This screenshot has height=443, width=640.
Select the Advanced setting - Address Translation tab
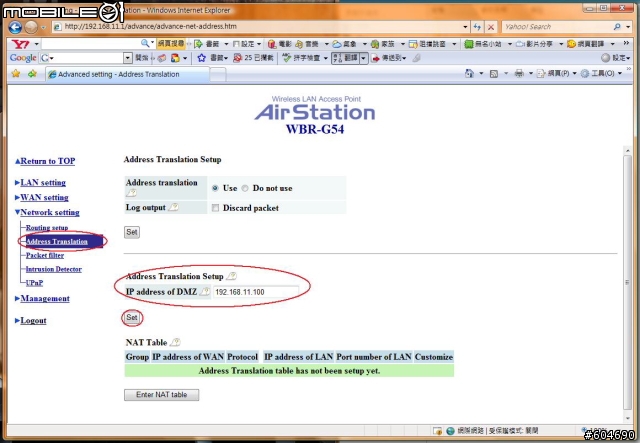click(127, 74)
